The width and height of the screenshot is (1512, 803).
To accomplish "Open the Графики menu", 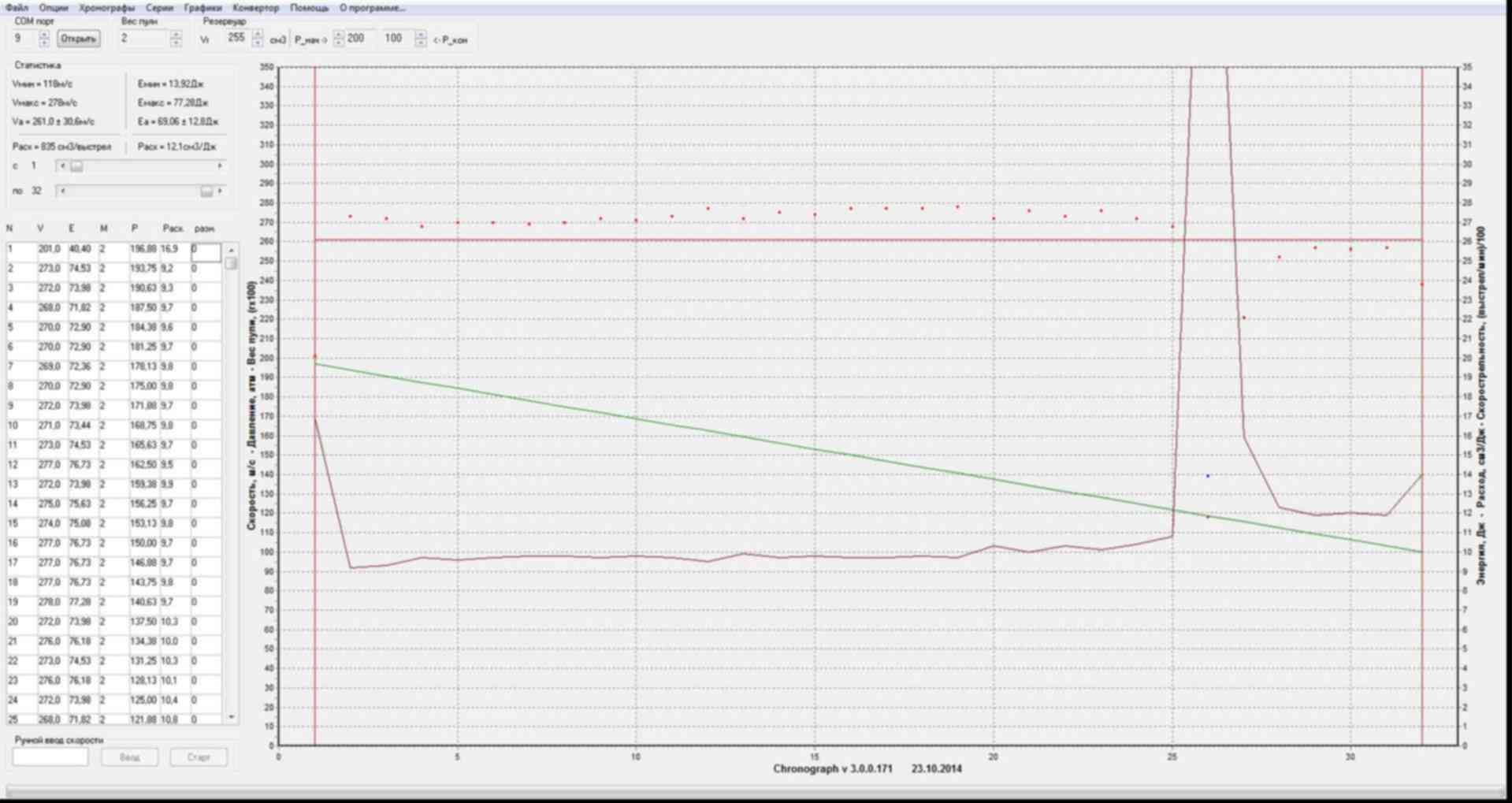I will 202,8.
